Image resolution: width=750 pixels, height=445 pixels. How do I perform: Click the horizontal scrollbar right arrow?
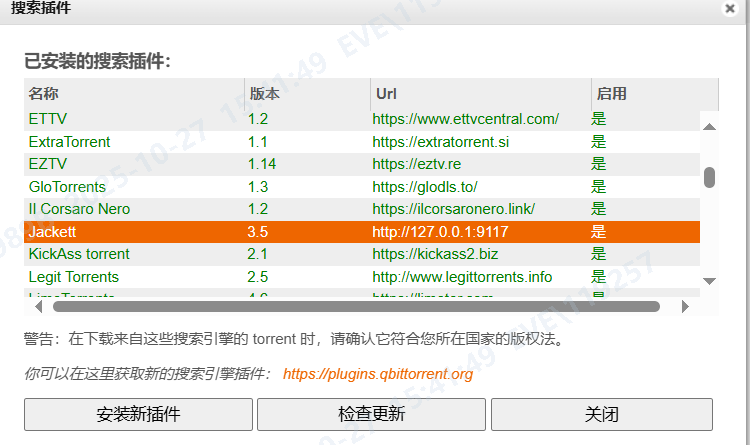tap(685, 307)
